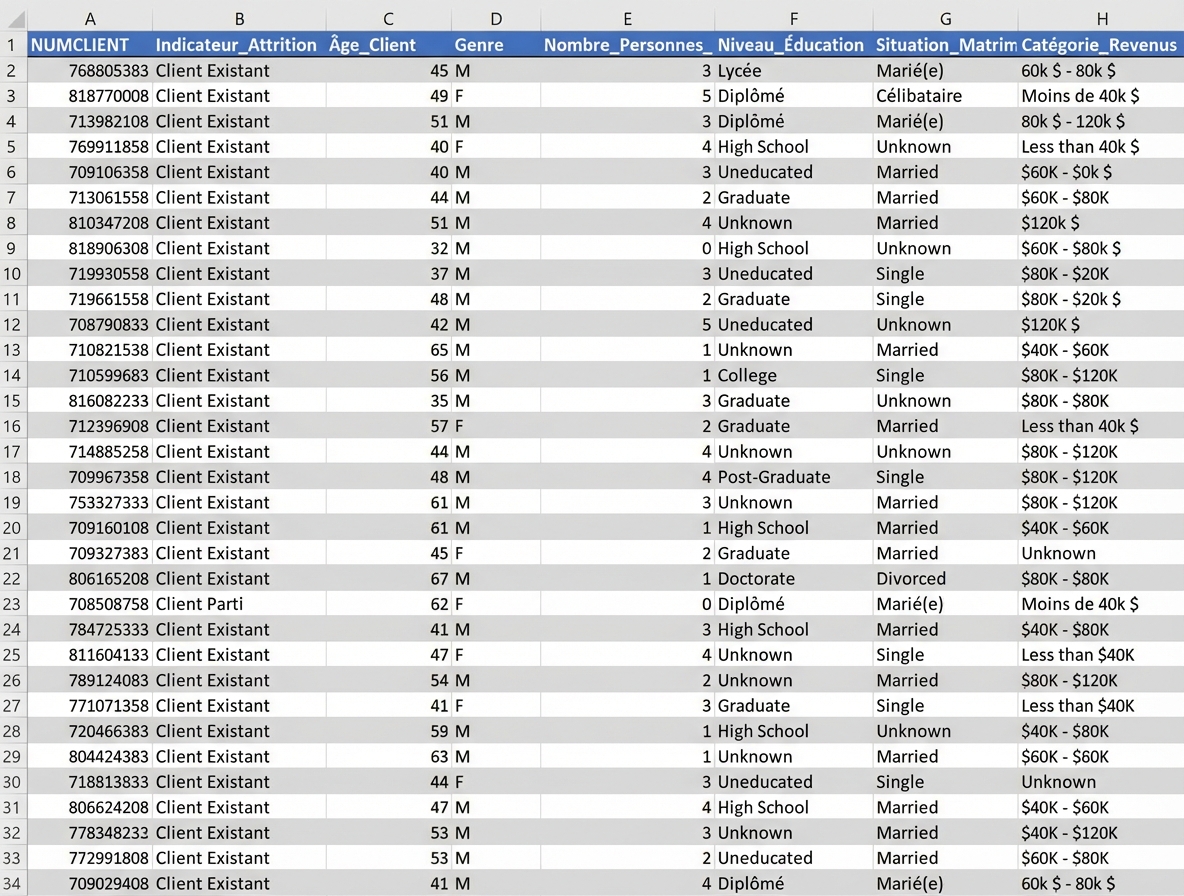
Task: Click the age 67 cell
Action: click(439, 579)
